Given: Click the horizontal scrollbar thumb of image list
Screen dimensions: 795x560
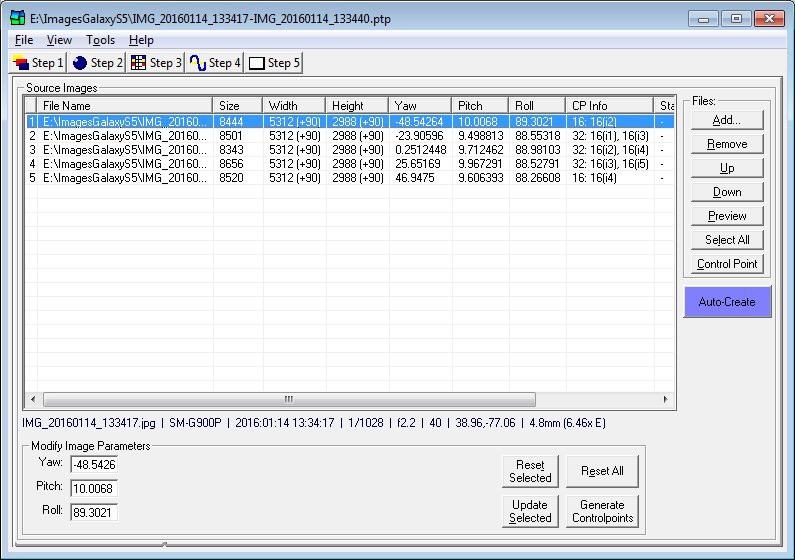Looking at the screenshot, I should pyautogui.click(x=289, y=399).
